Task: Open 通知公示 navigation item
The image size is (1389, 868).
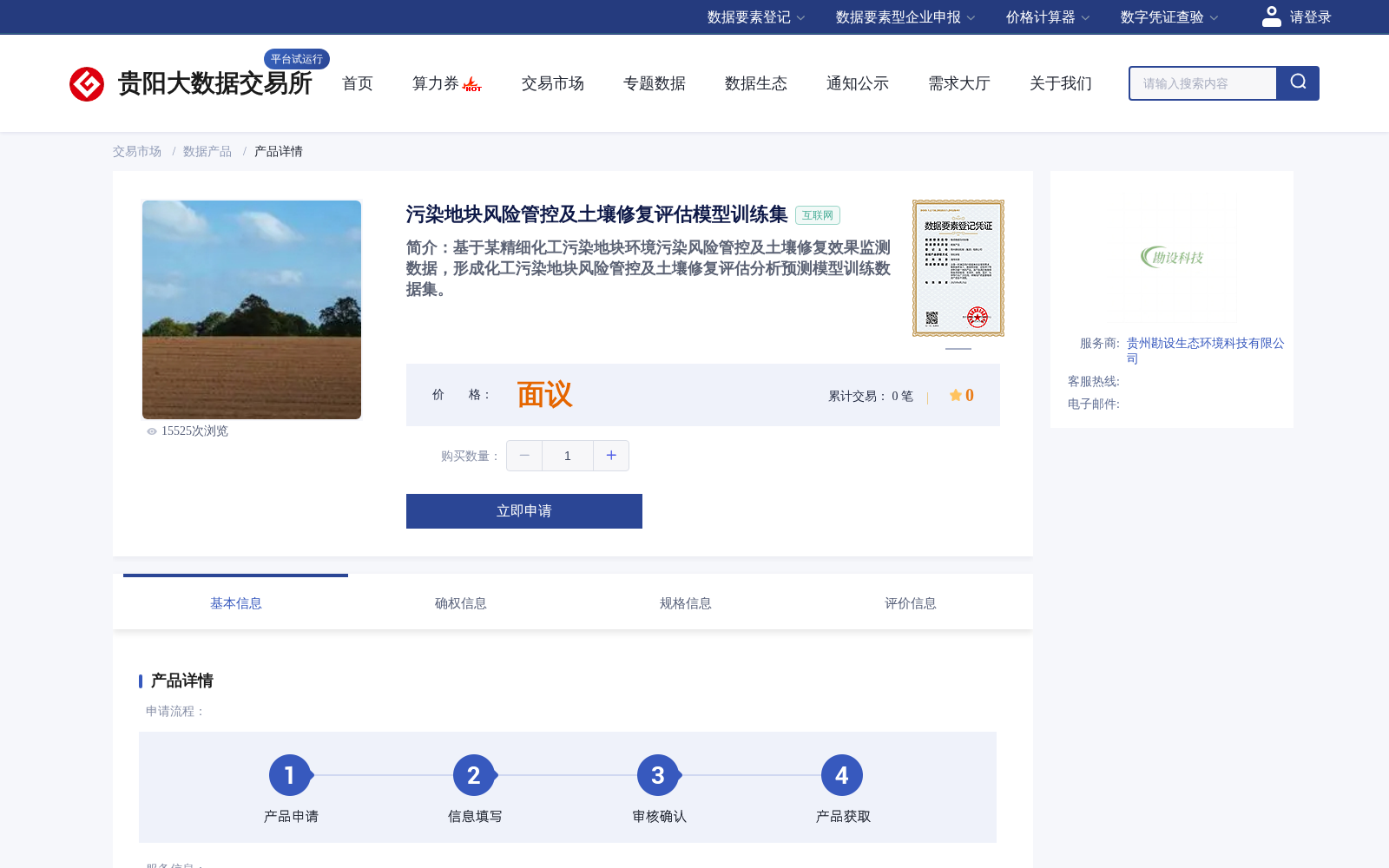Action: tap(858, 83)
